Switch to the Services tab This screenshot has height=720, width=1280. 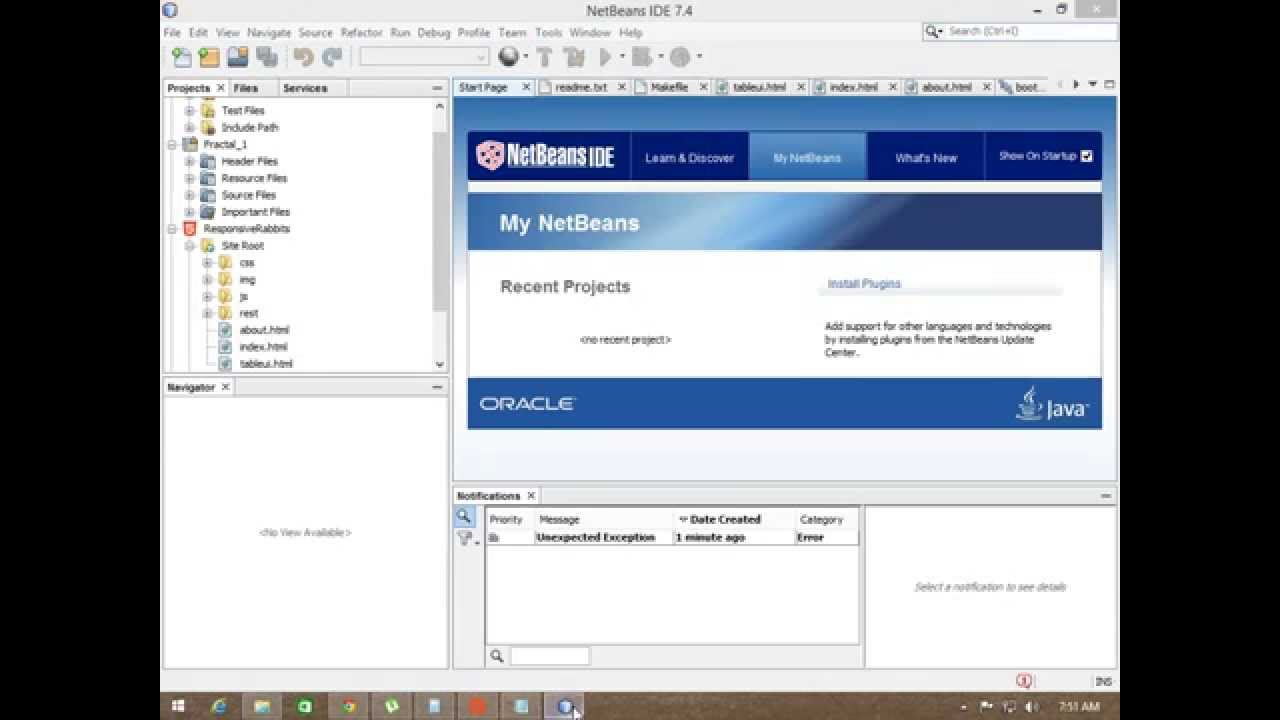[305, 88]
